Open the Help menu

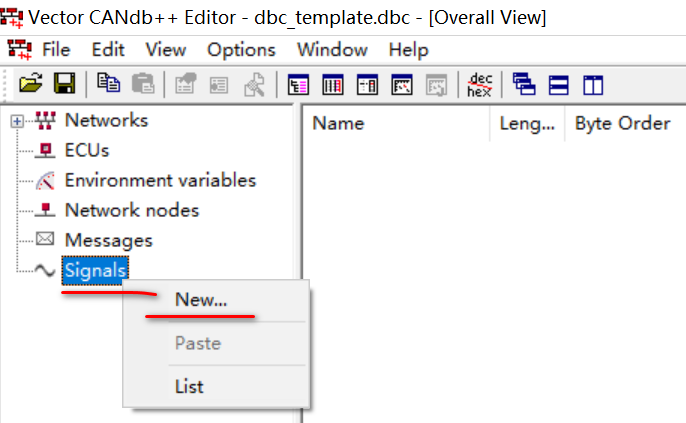tap(409, 49)
